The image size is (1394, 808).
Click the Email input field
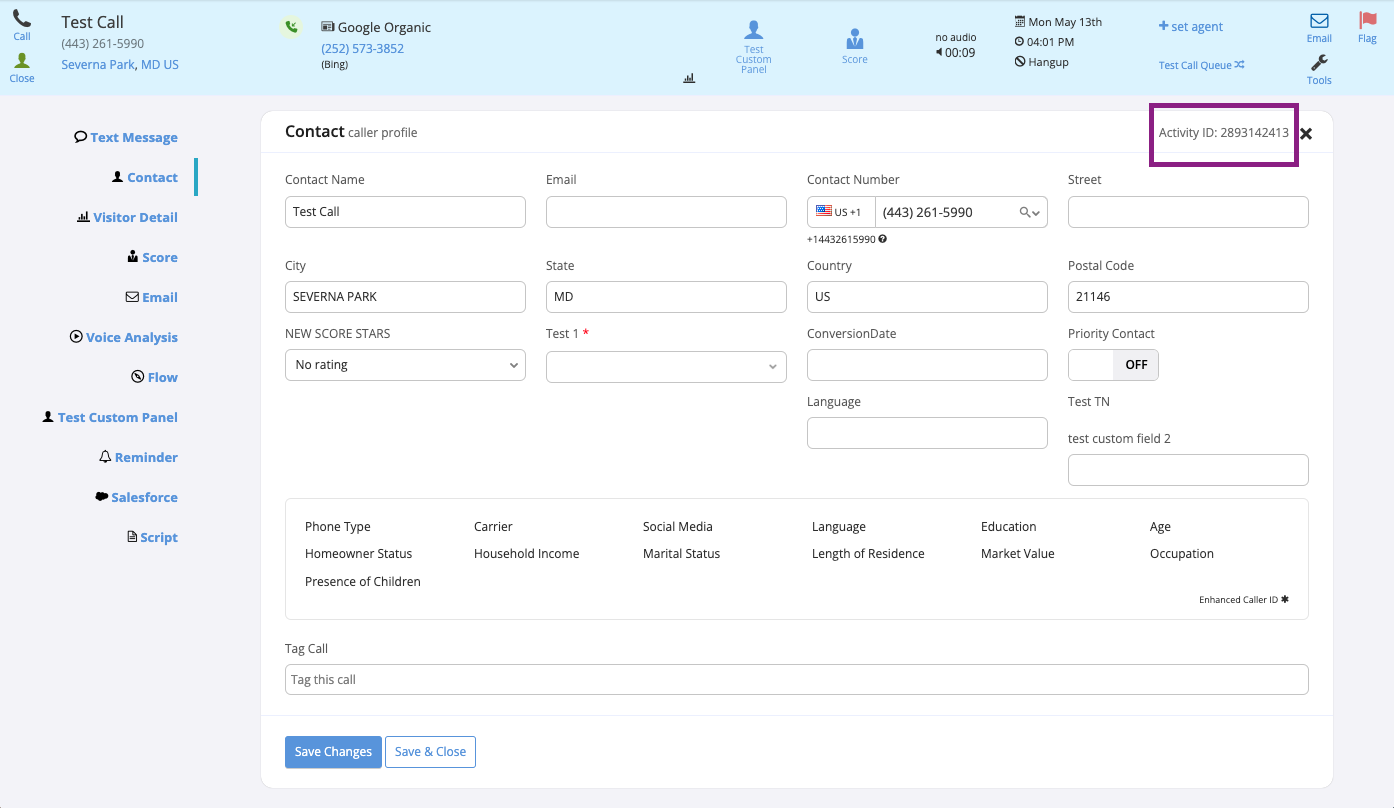tap(666, 212)
